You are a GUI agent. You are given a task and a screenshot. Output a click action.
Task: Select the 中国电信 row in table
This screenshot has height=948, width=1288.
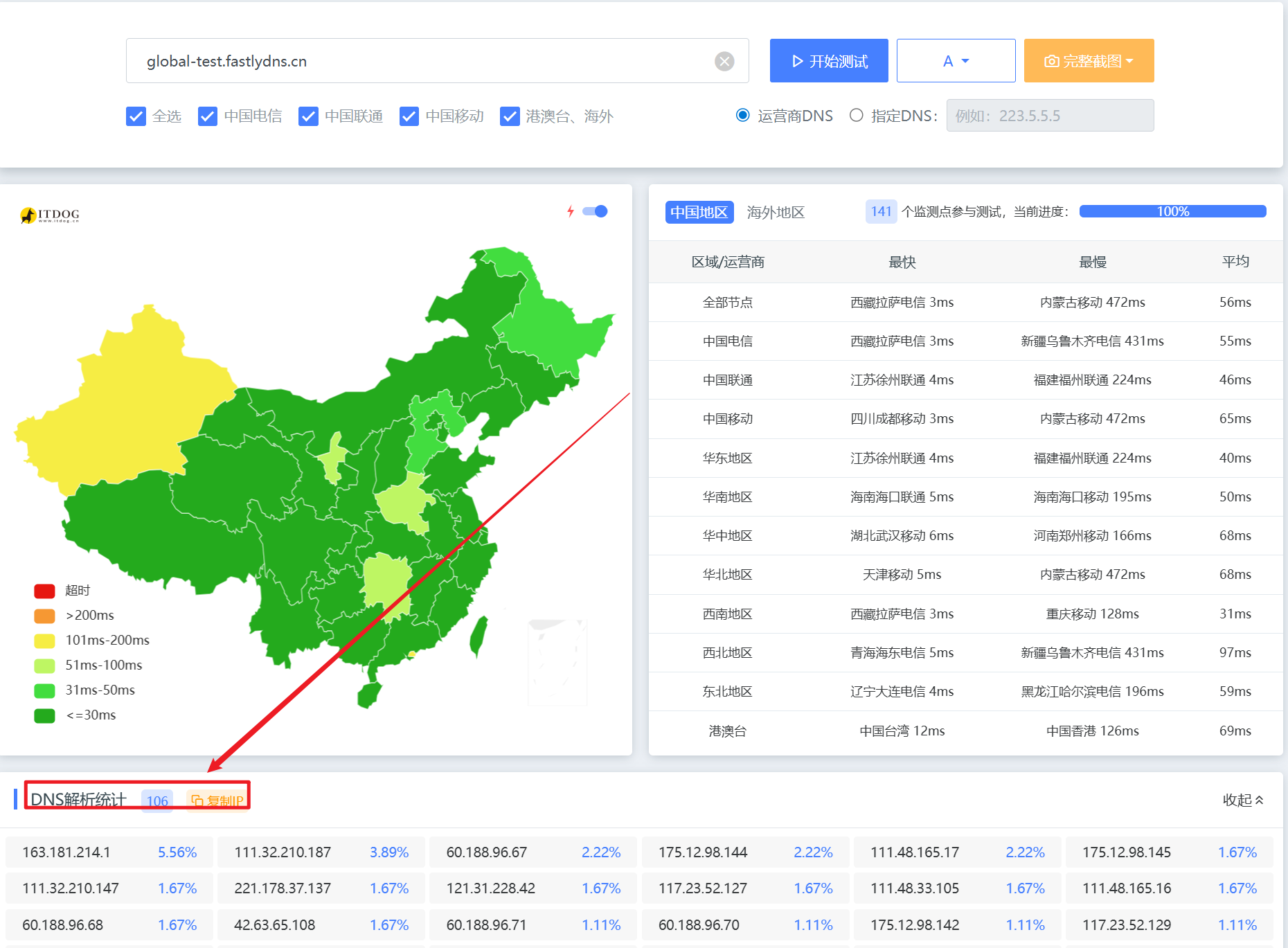965,341
